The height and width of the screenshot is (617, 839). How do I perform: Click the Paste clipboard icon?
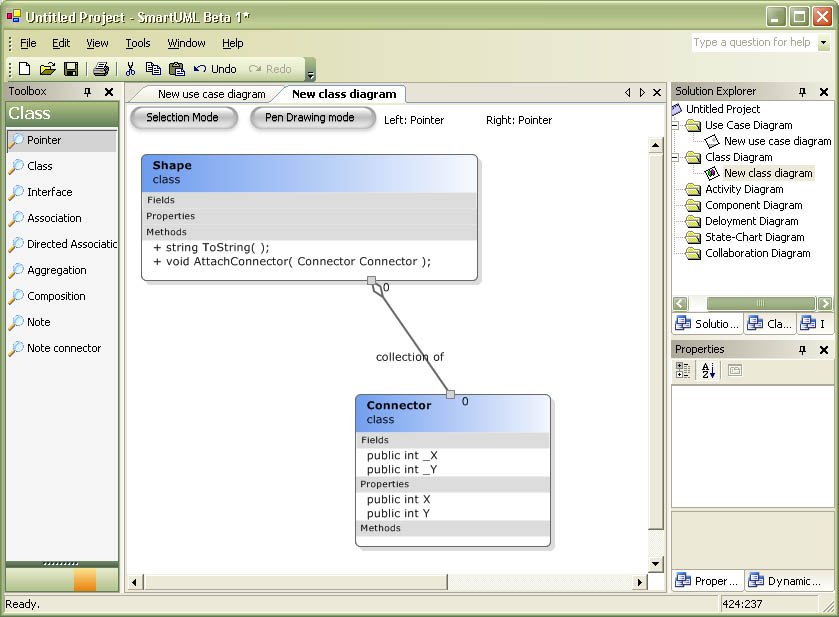coord(177,69)
